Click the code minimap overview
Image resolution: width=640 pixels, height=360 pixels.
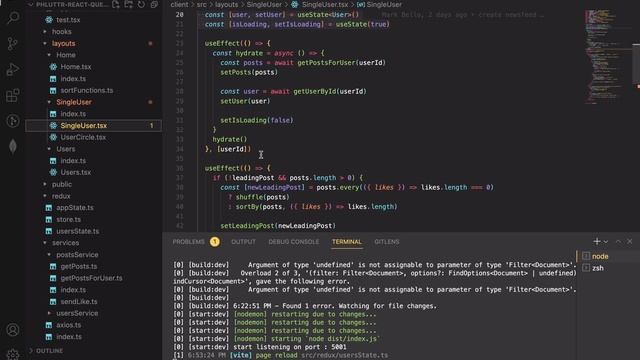607,57
